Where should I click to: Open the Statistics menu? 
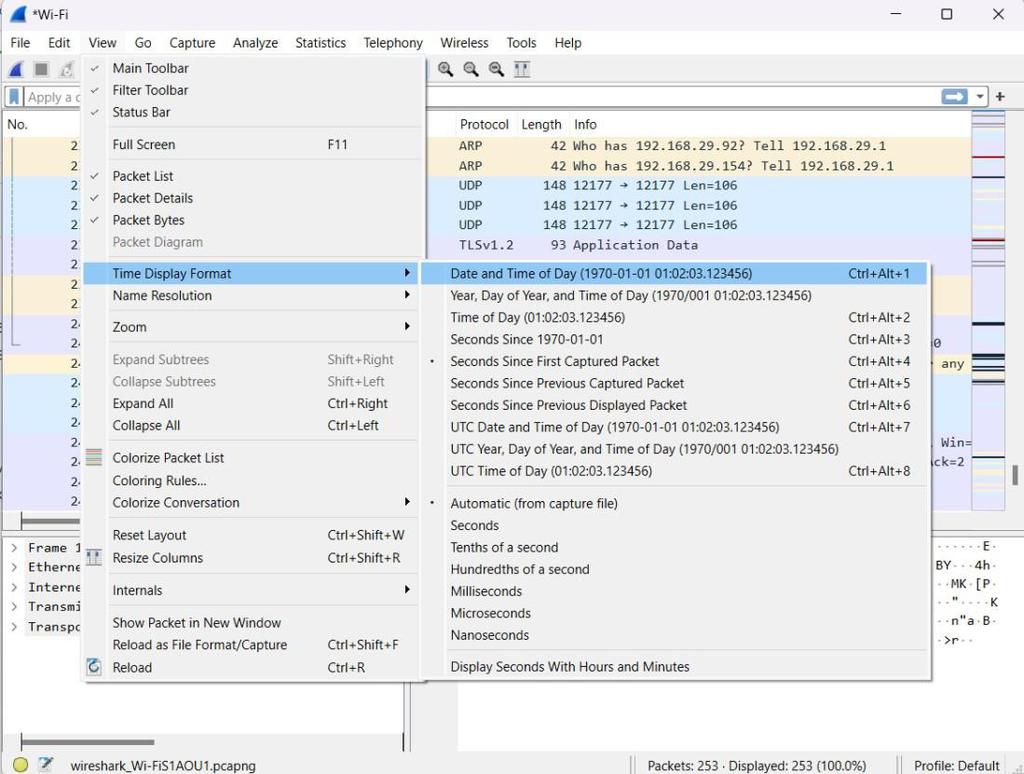point(321,43)
